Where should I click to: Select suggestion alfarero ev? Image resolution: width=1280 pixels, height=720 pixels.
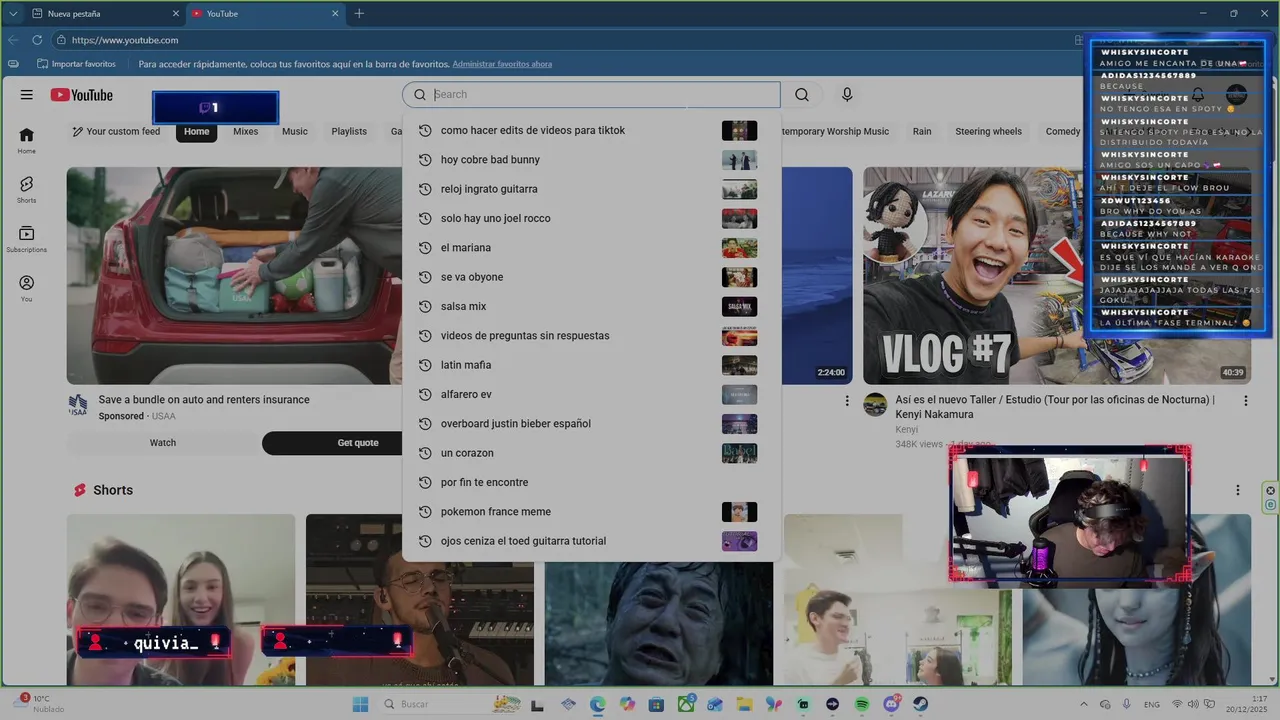pos(592,395)
